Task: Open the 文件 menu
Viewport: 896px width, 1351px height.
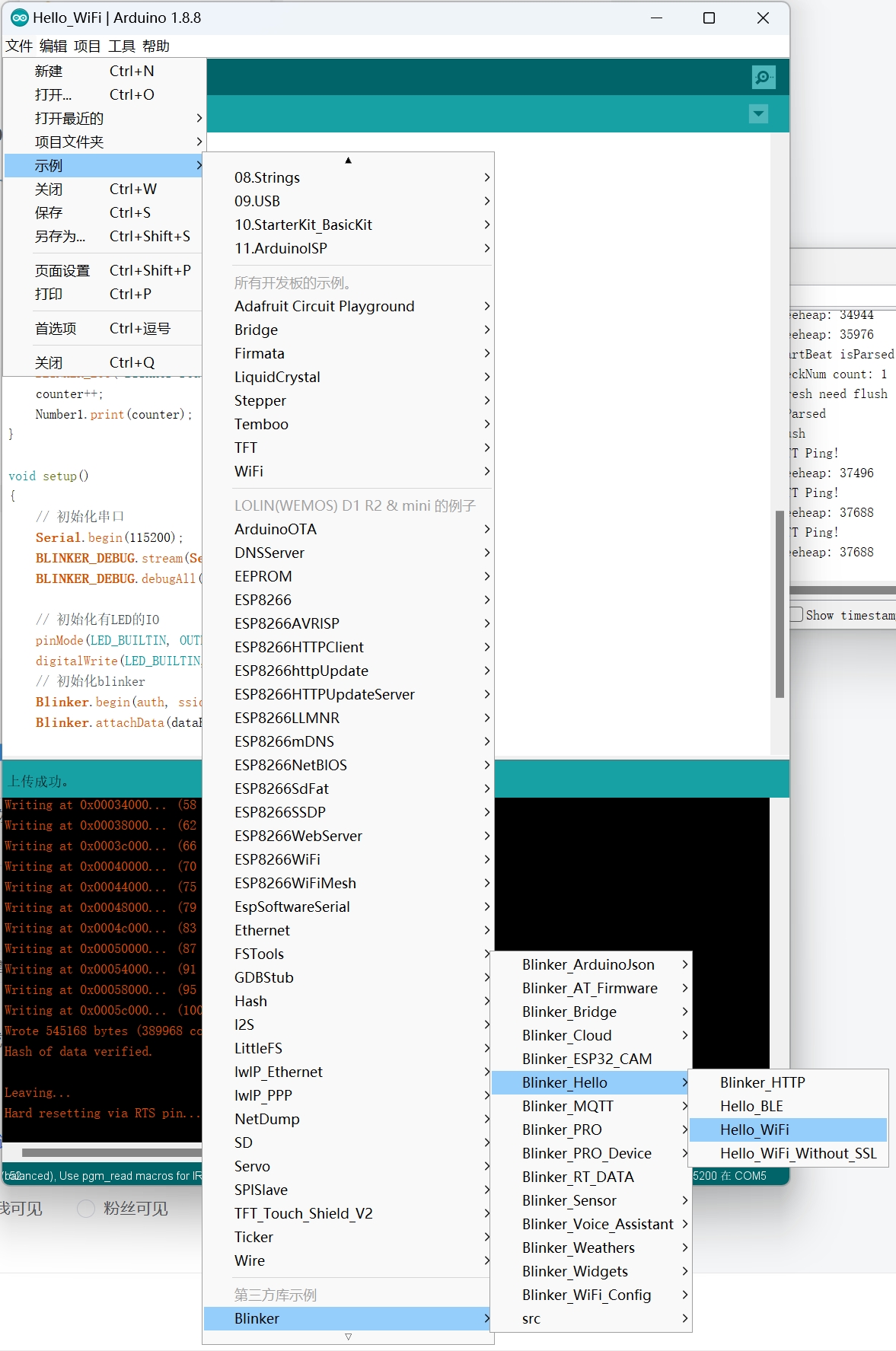Action: click(x=19, y=46)
